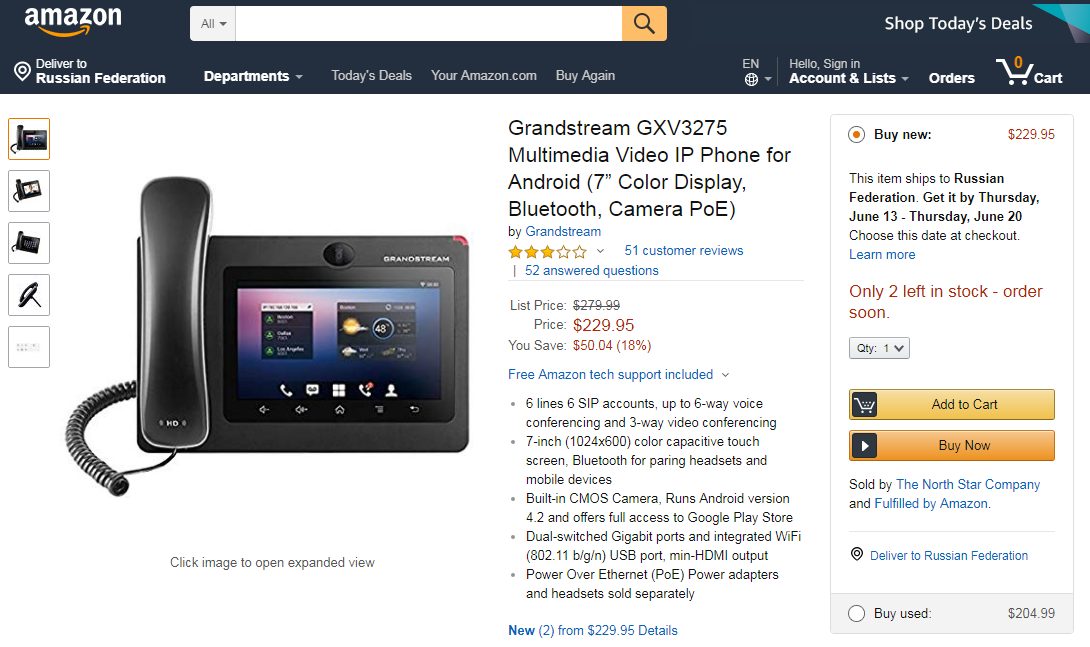The width and height of the screenshot is (1090, 647).
Task: Click the globe language icon
Action: coord(751,80)
